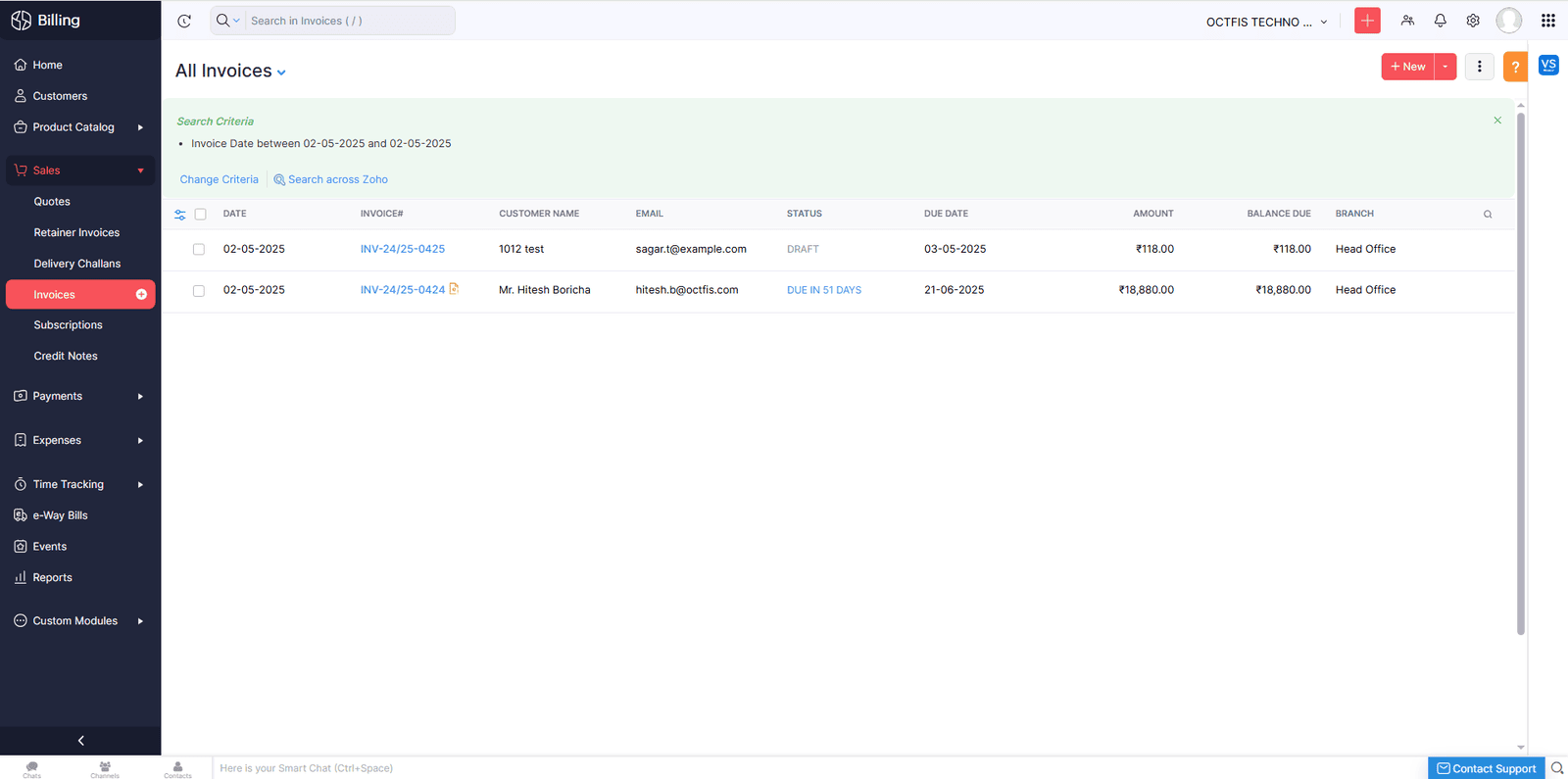Open Chats in bottom bar
This screenshot has width=1568, height=779.
[32, 769]
